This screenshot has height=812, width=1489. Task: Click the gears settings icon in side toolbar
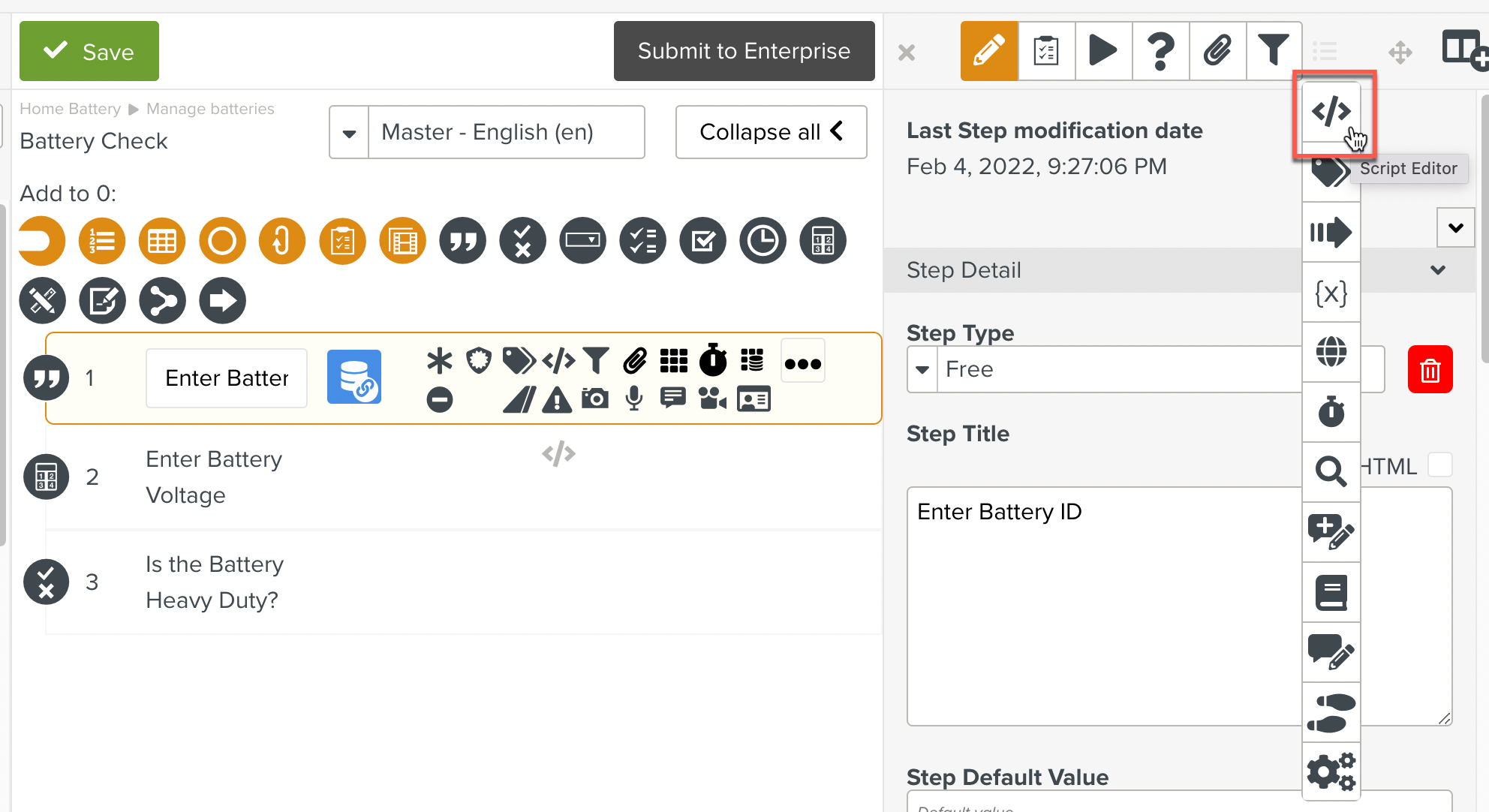(x=1331, y=771)
